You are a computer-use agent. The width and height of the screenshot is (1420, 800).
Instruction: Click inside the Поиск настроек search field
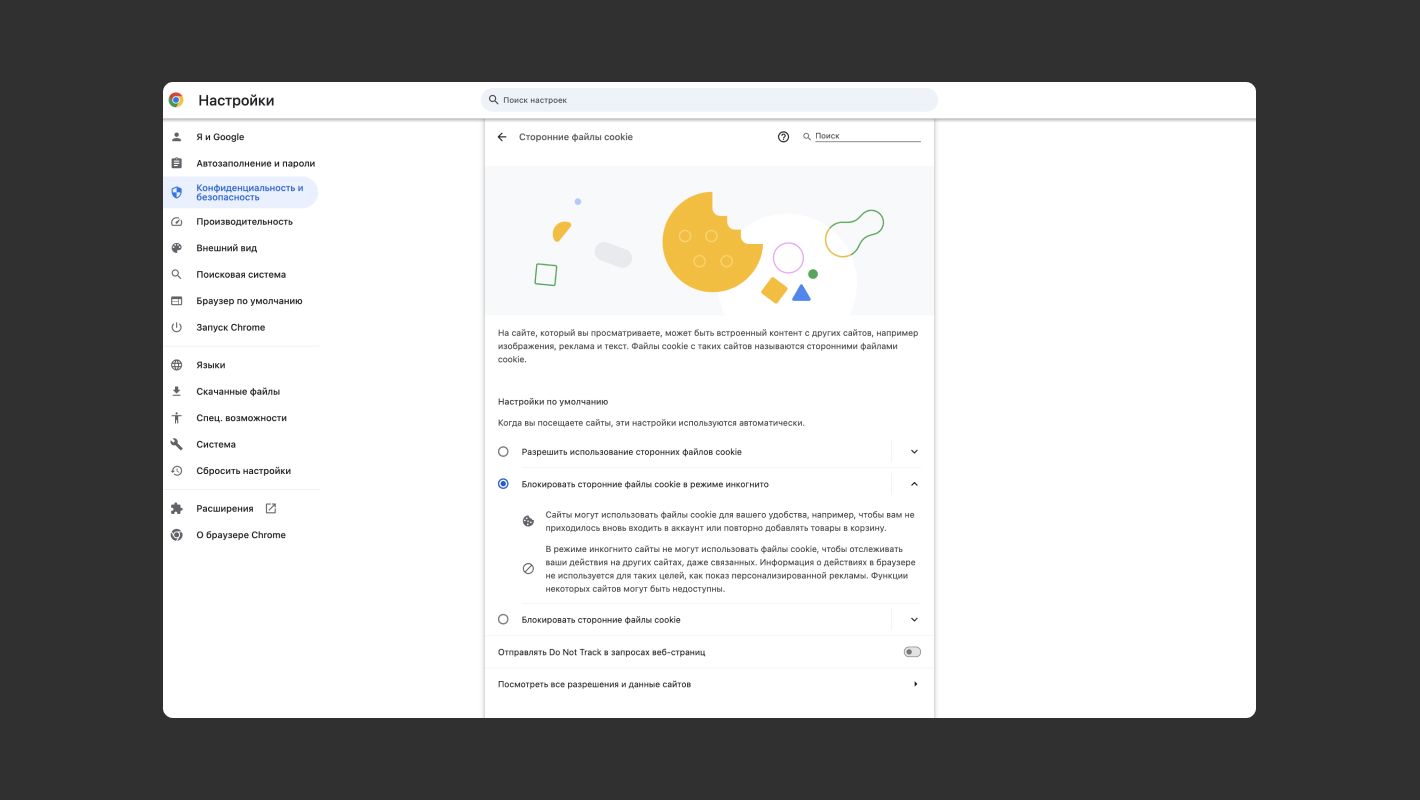(x=710, y=99)
